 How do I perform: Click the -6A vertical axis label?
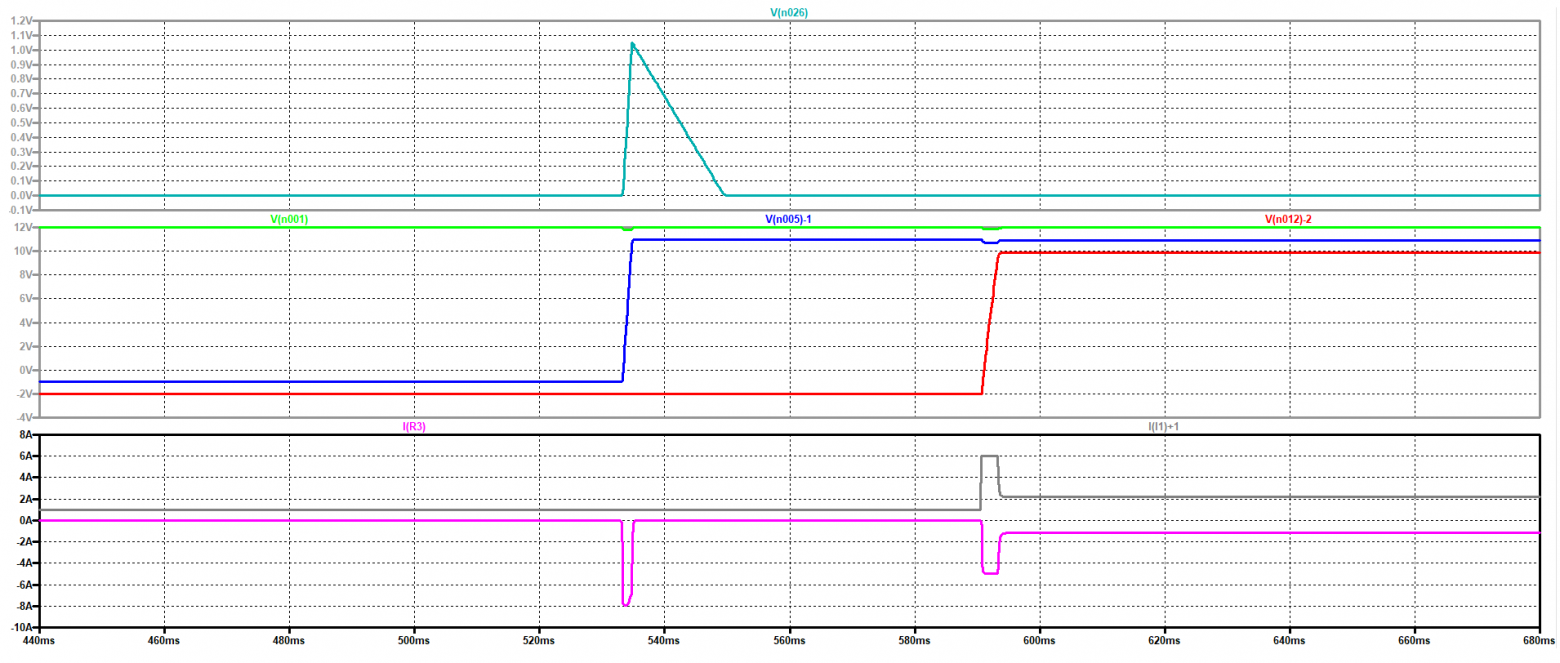click(23, 585)
